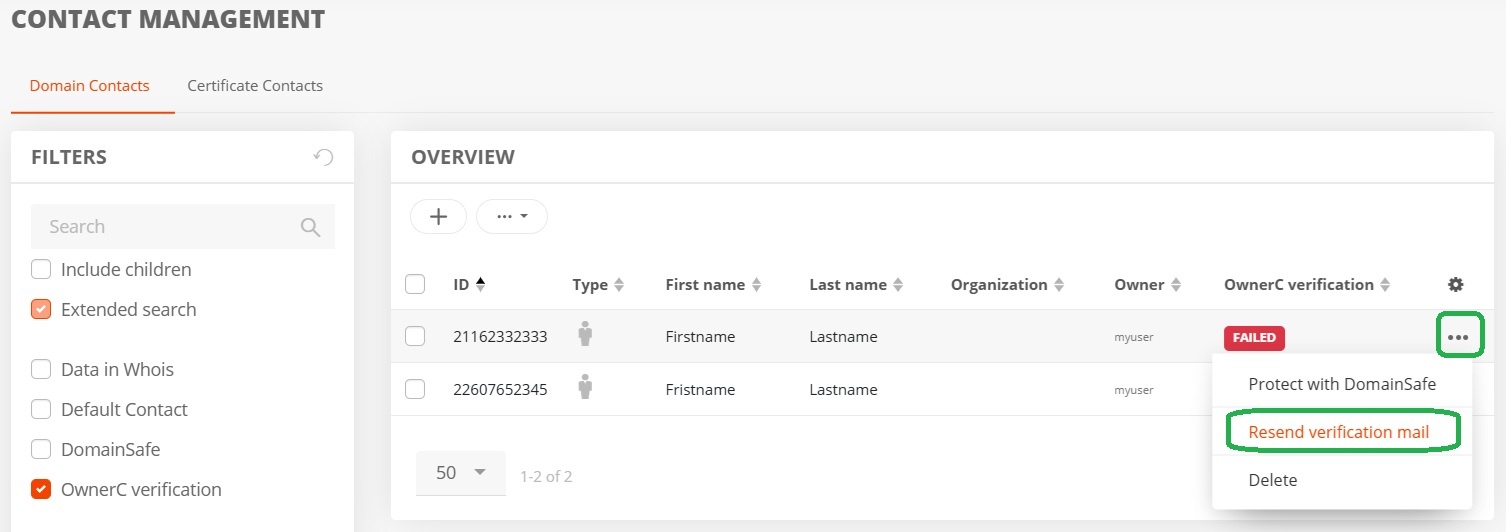Click the FAILED verification badge

[1254, 338]
